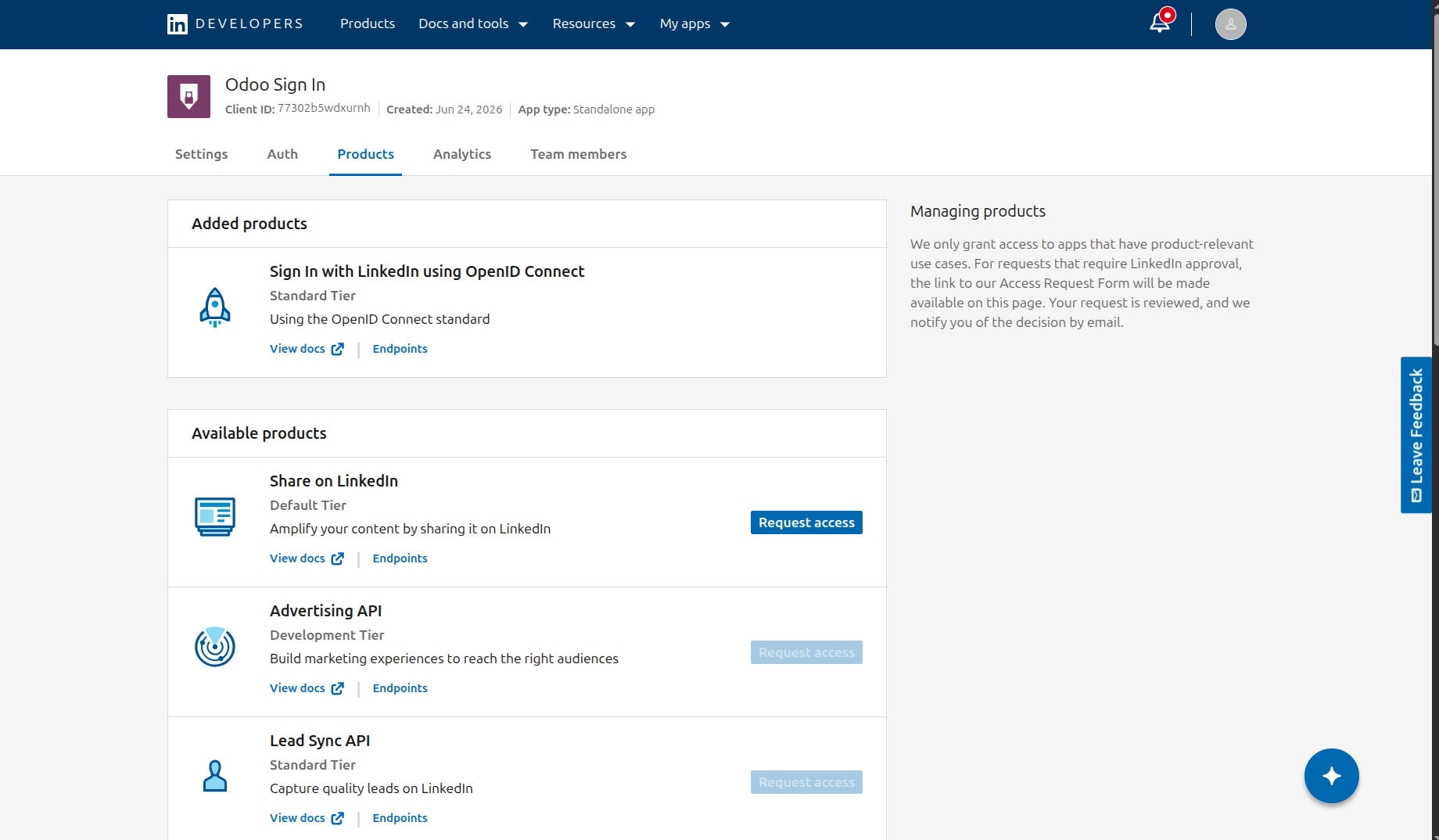1439x840 pixels.
Task: Select the Products tab of the app
Action: coord(365,154)
